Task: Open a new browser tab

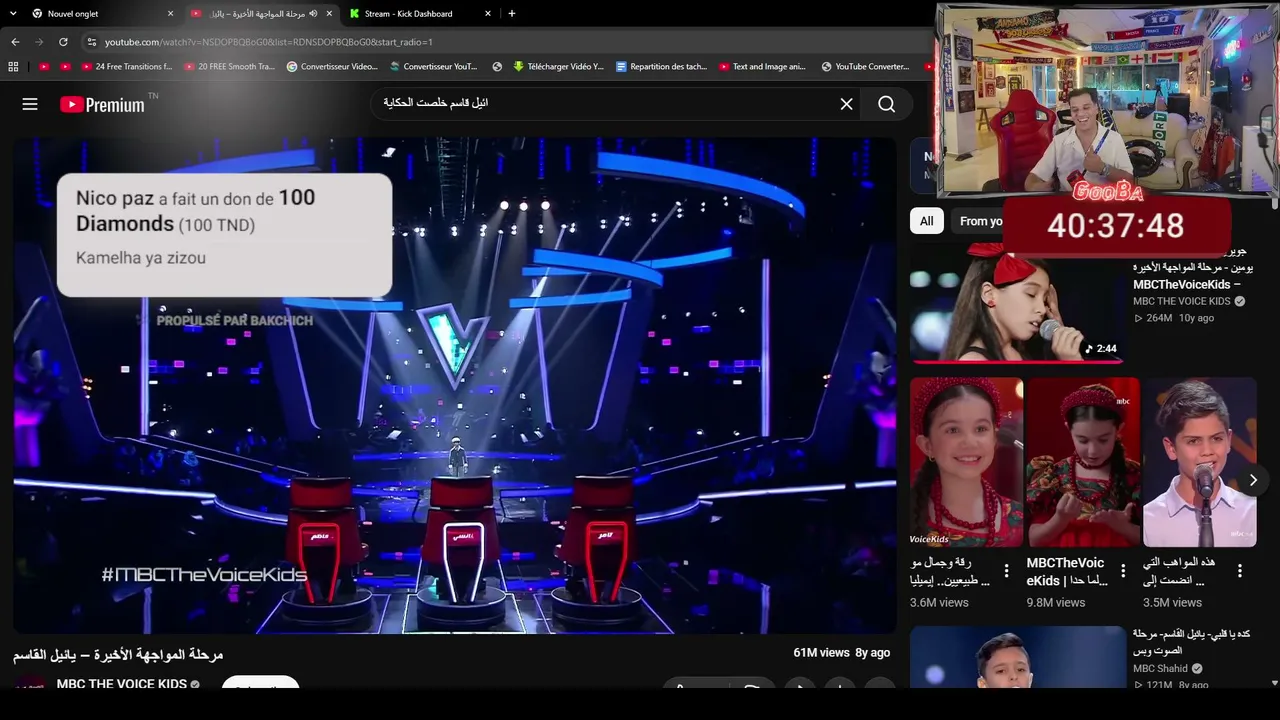Action: [x=512, y=14]
